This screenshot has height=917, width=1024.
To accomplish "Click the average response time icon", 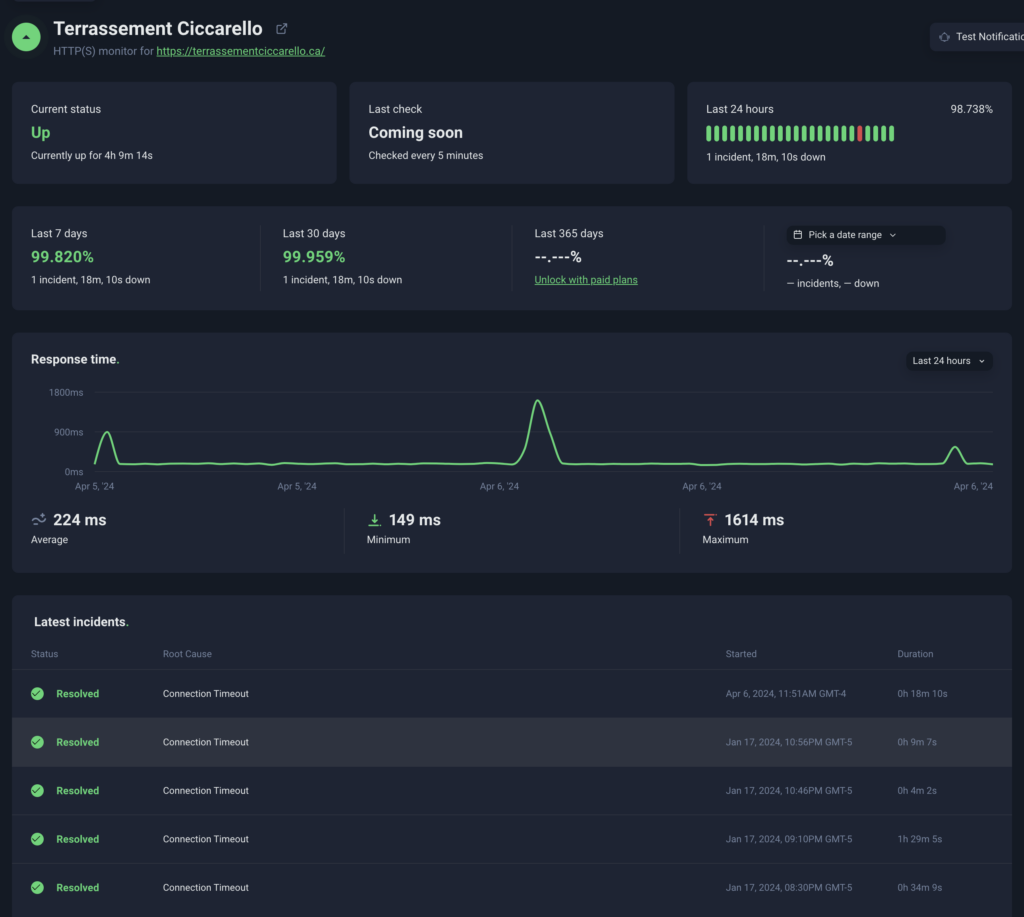I will (39, 520).
